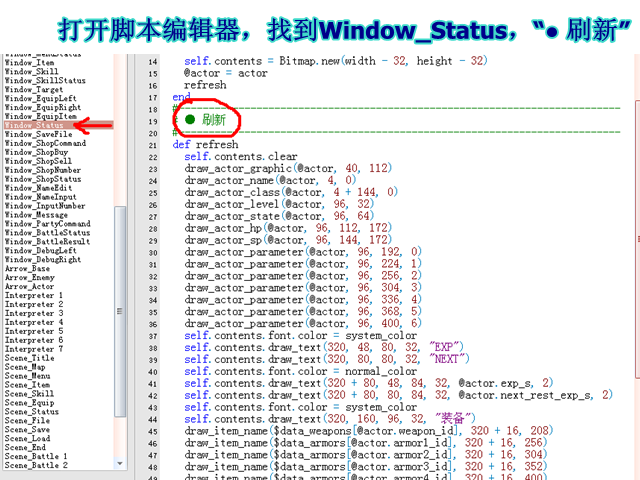Select Window_ShopBuy script entry
The image size is (640, 480).
tap(36, 152)
